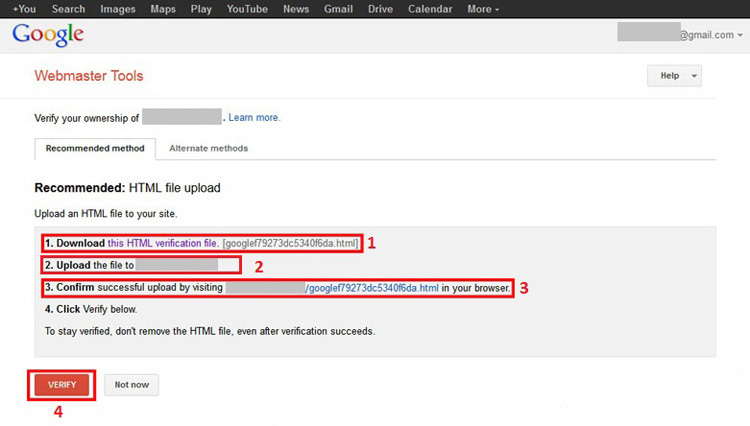Click the Google logo
The height and width of the screenshot is (426, 750).
point(48,34)
